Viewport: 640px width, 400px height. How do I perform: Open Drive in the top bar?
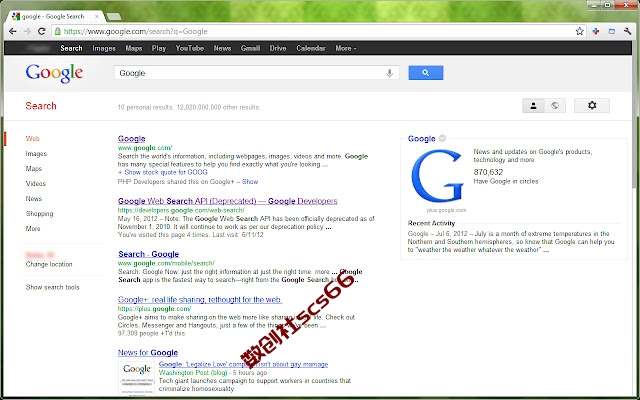click(278, 48)
